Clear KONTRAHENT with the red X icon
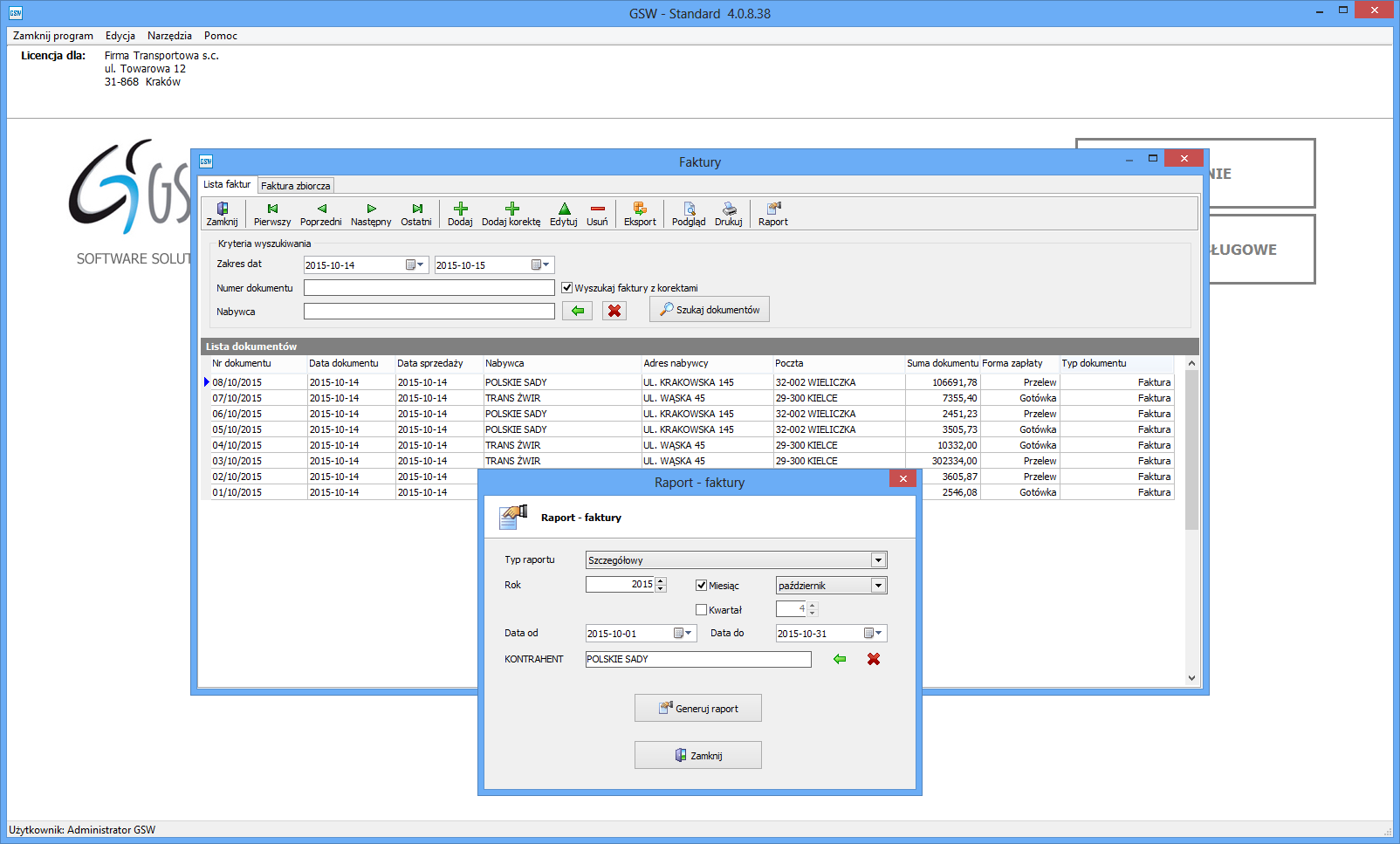Screen dimensions: 1400x844 tap(873, 659)
